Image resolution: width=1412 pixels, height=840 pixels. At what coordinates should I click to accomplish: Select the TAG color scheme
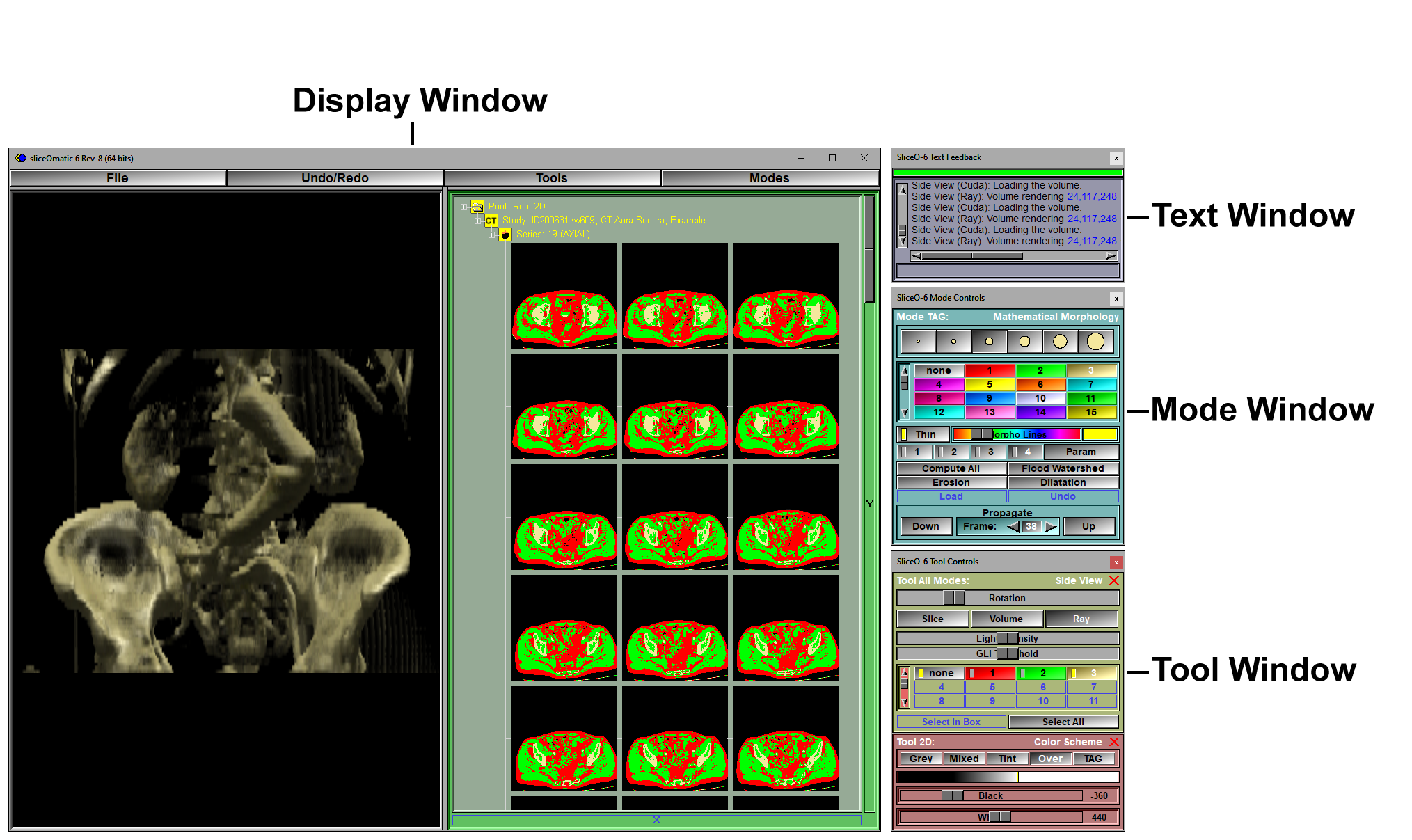click(x=1093, y=759)
